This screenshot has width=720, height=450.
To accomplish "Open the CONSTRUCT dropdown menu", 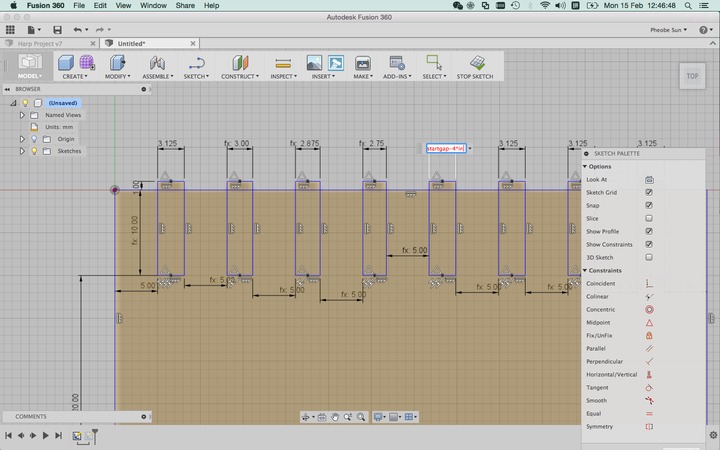I will 240,76.
